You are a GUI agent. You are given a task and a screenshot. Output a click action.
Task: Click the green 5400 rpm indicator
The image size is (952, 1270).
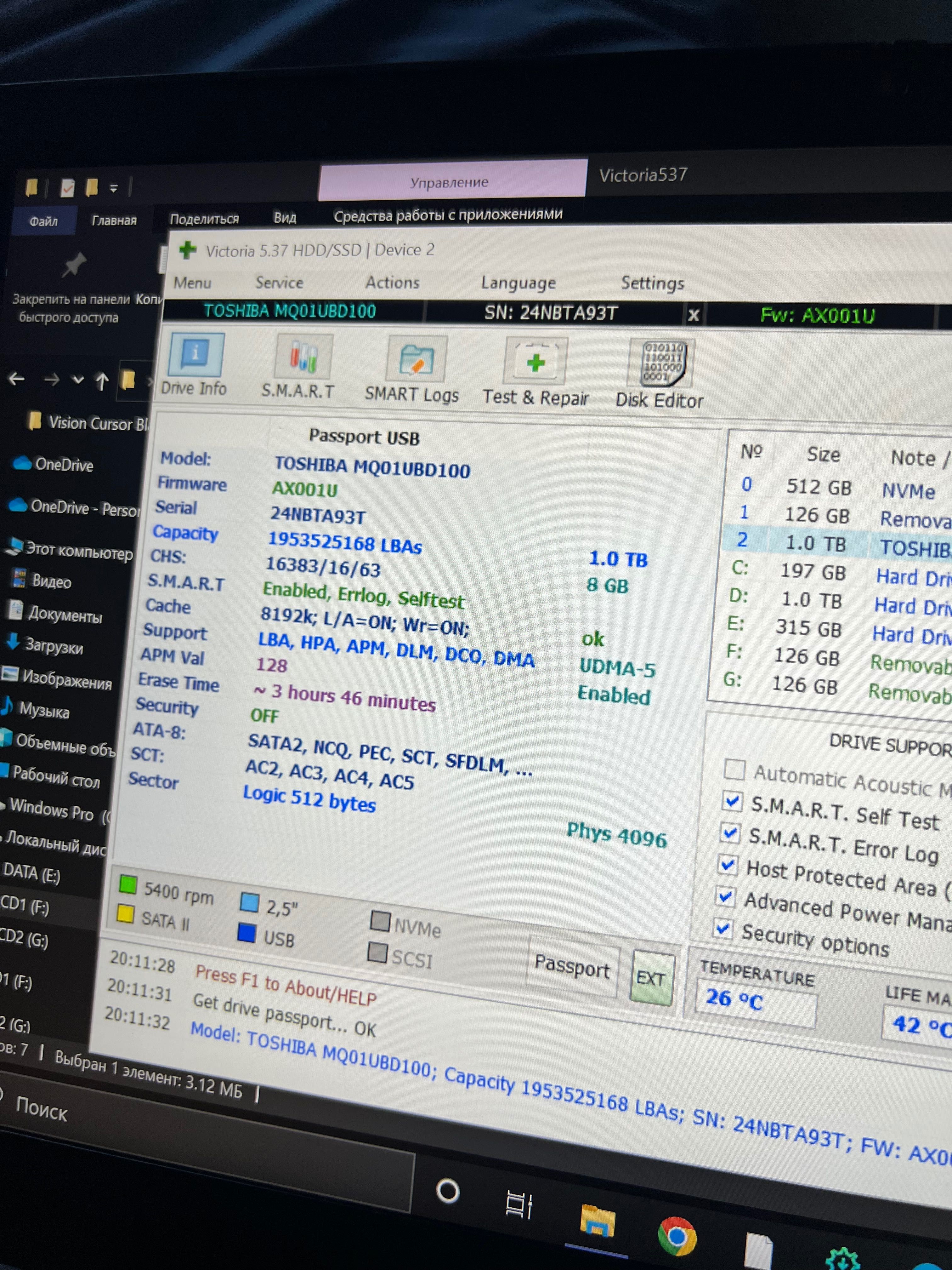(128, 884)
